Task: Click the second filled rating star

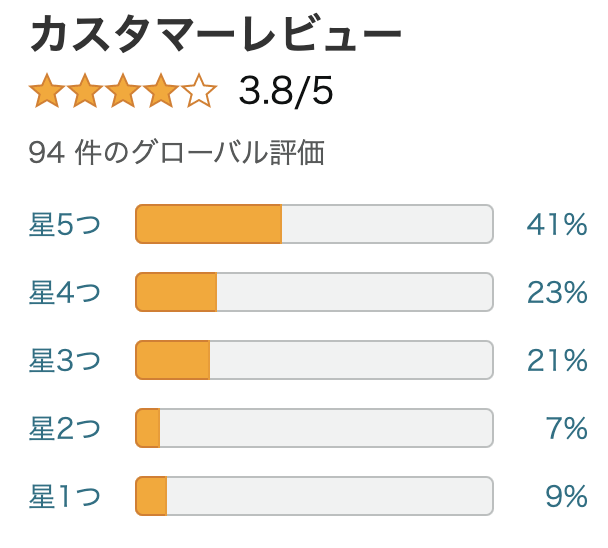Action: (x=85, y=90)
